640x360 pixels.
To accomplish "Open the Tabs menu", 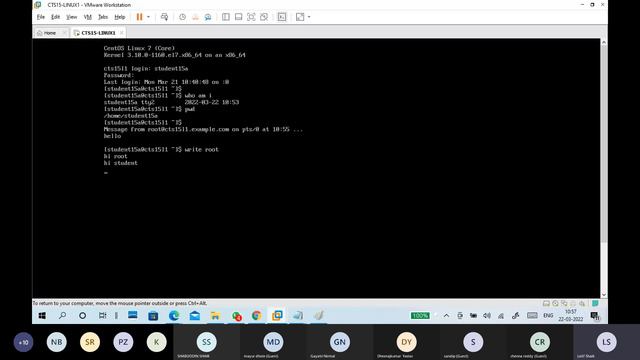I will click(103, 17).
